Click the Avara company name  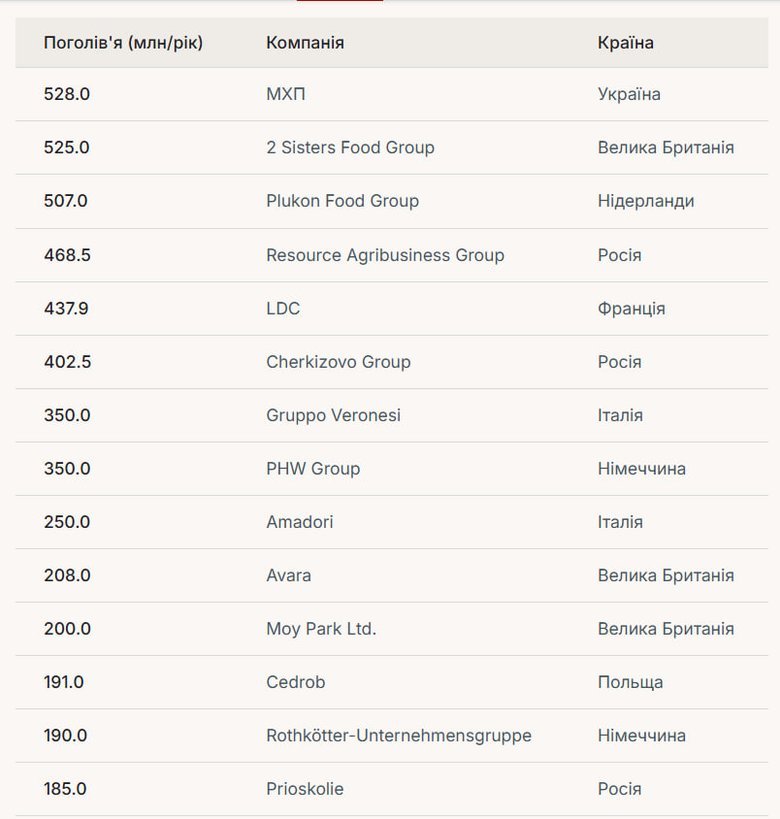(289, 575)
